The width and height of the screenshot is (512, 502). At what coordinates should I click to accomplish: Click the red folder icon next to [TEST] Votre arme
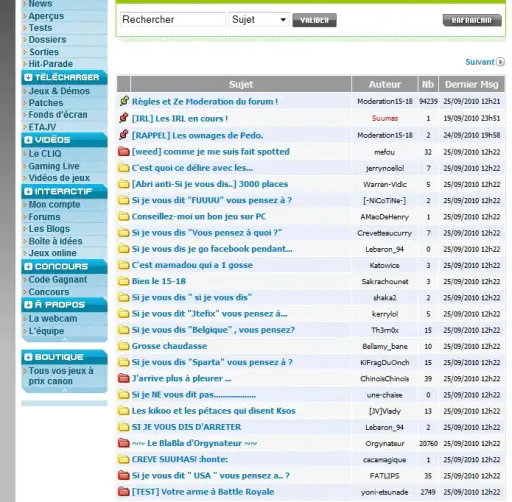tap(124, 492)
